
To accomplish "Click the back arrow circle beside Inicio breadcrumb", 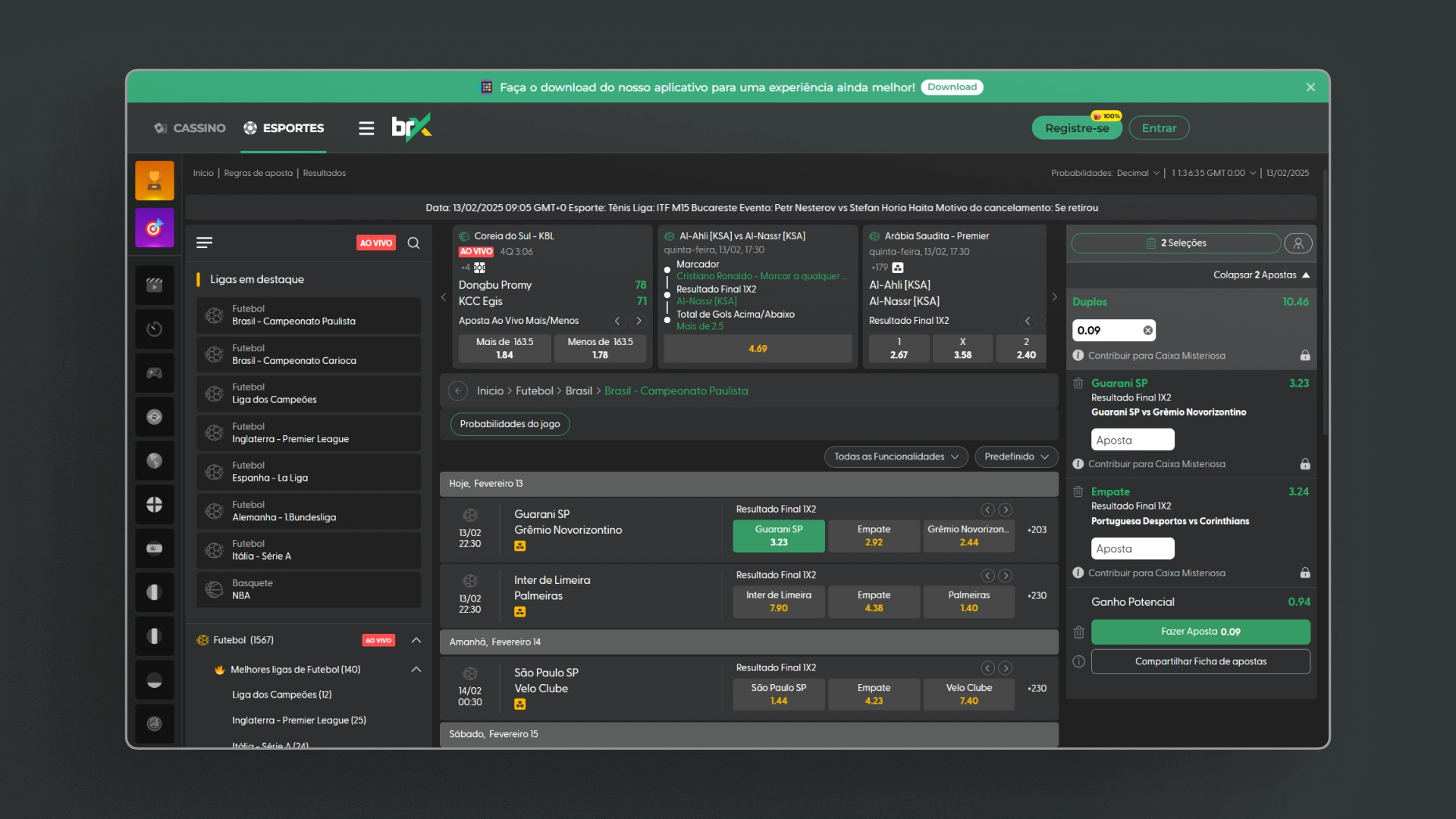I will tap(457, 391).
